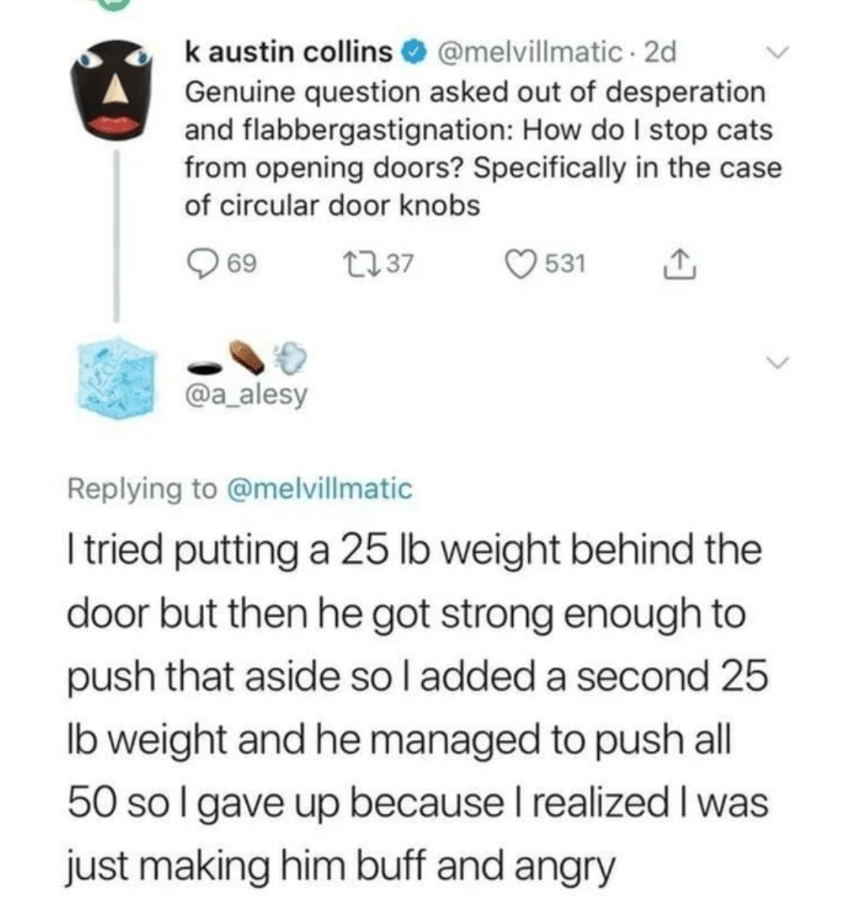853x922 pixels.
Task: Click the blue verified badge
Action: [410, 50]
